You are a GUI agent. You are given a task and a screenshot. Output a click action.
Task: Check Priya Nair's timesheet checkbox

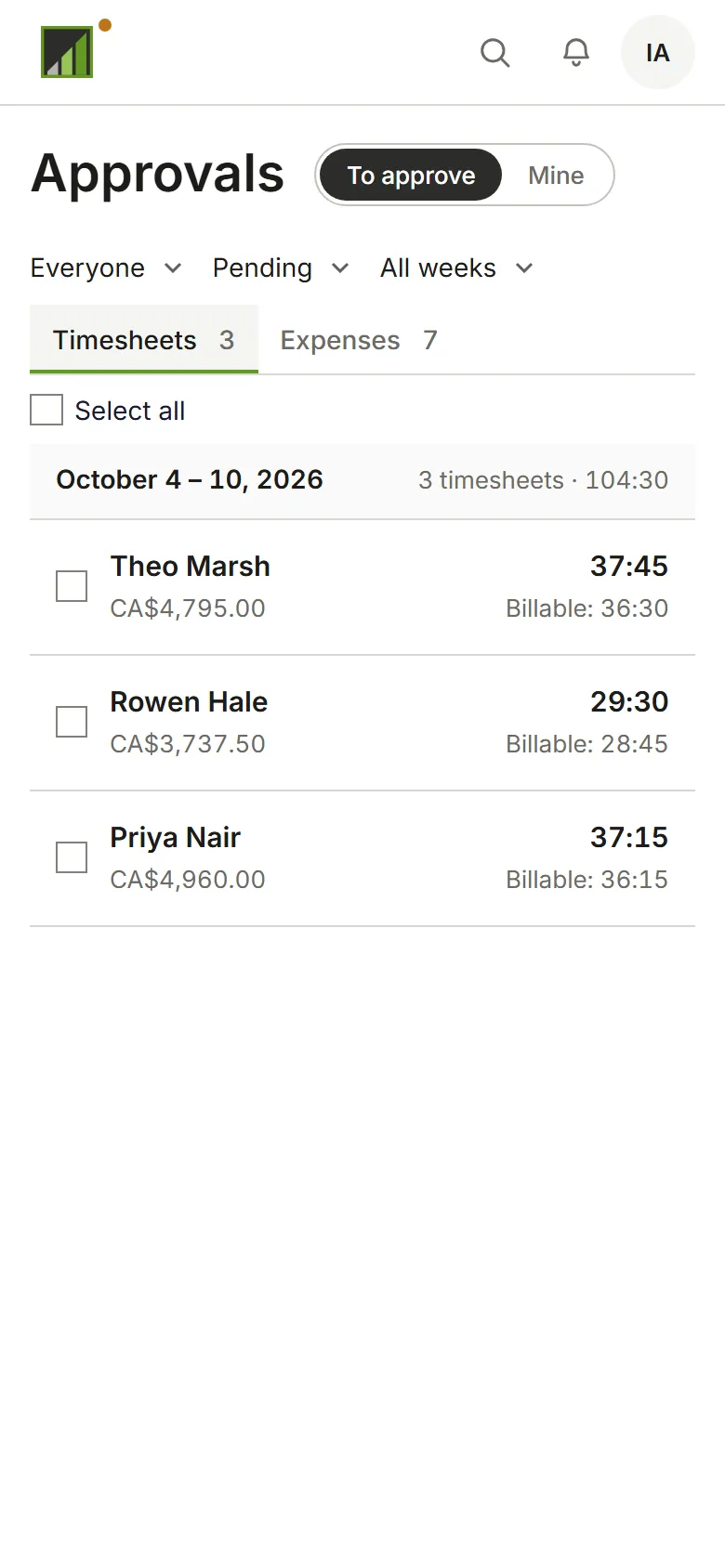[72, 857]
